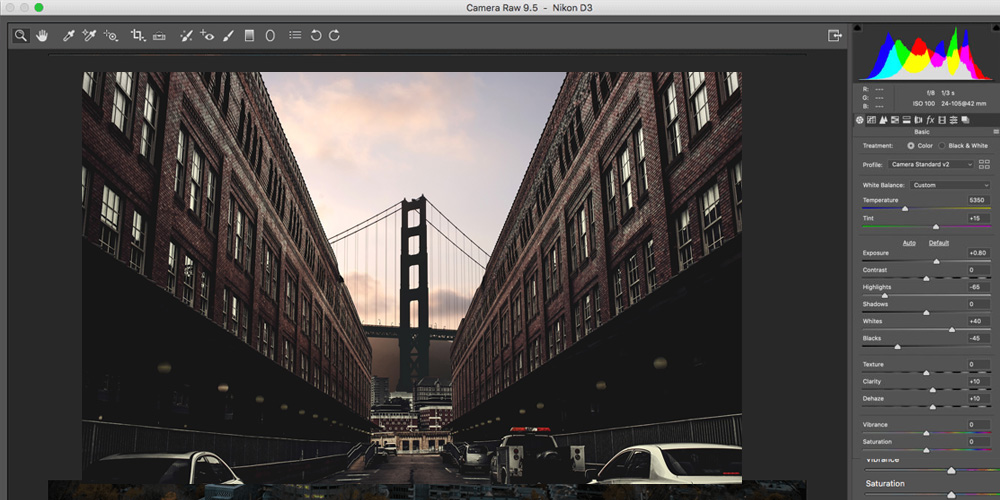Rotate image 90° counterclockwise
This screenshot has height=500, width=1000.
coord(316,36)
